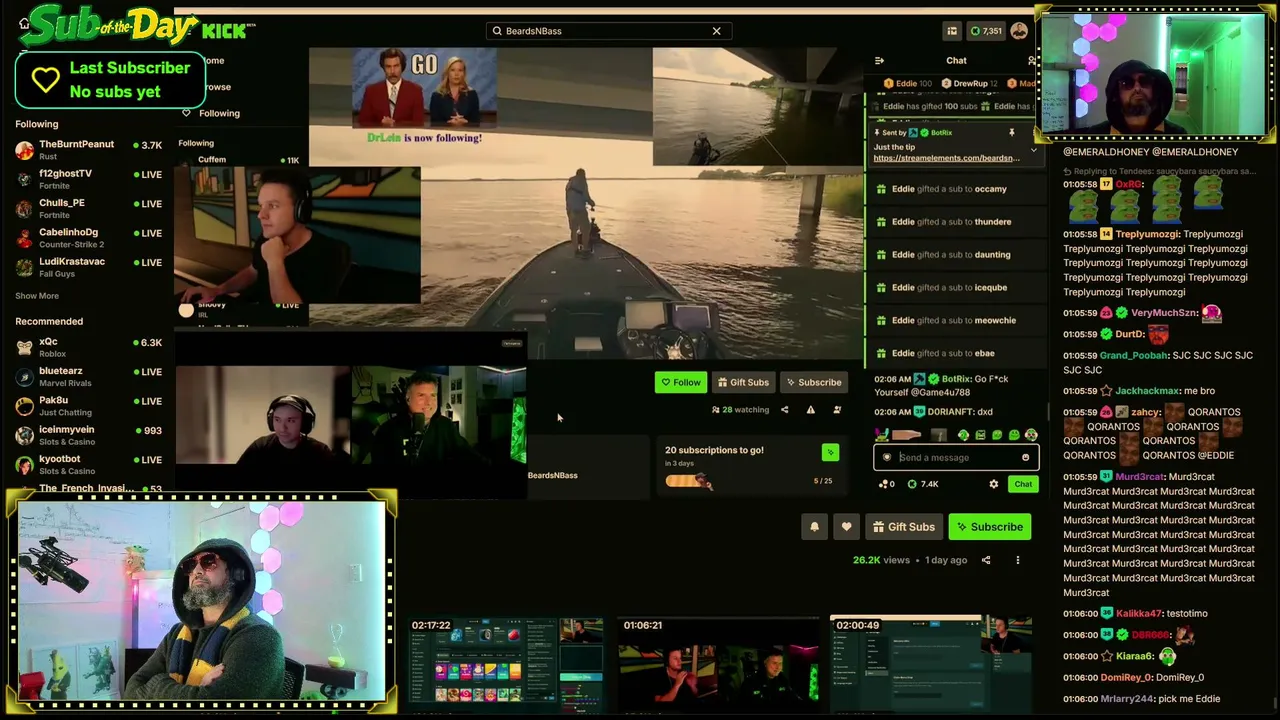
Task: Collapse the chat panel with the arrow icon
Action: point(879,61)
